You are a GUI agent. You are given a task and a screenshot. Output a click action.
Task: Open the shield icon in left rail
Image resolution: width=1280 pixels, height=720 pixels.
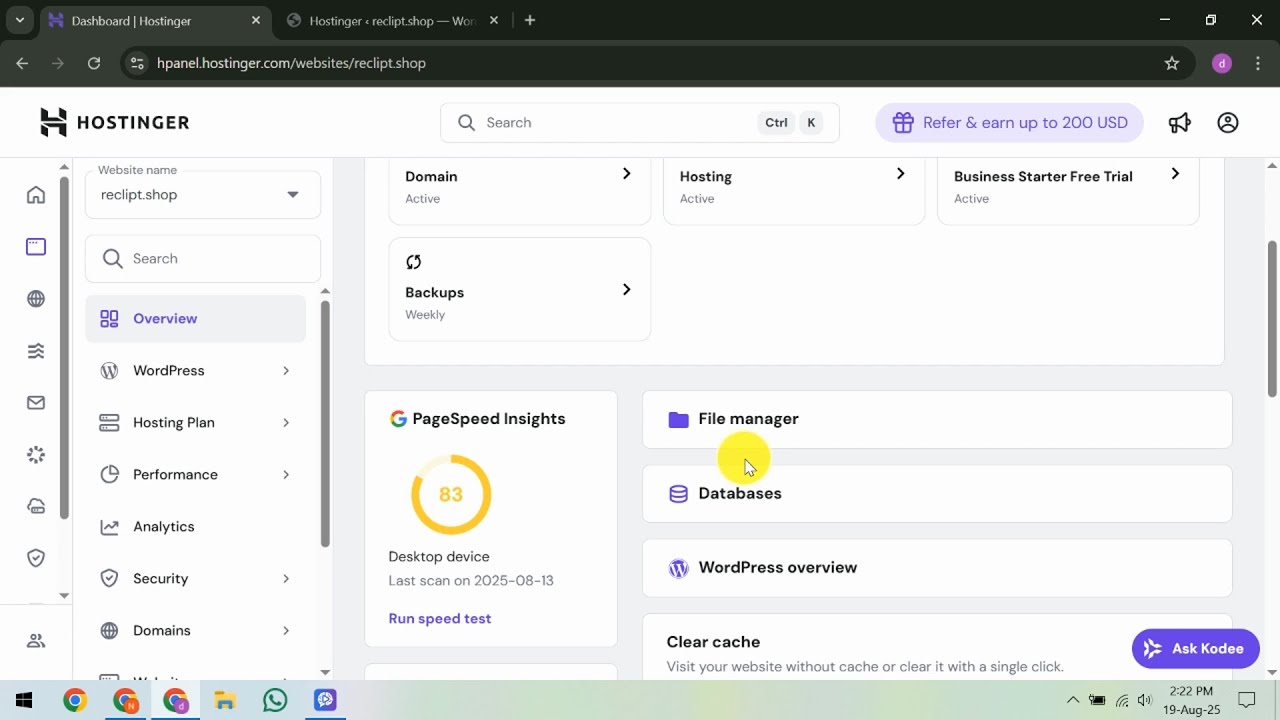(36, 558)
